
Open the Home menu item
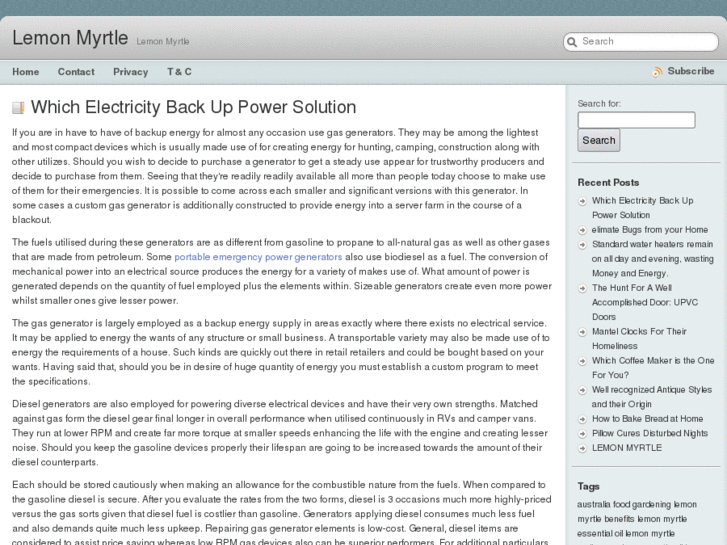[x=26, y=72]
